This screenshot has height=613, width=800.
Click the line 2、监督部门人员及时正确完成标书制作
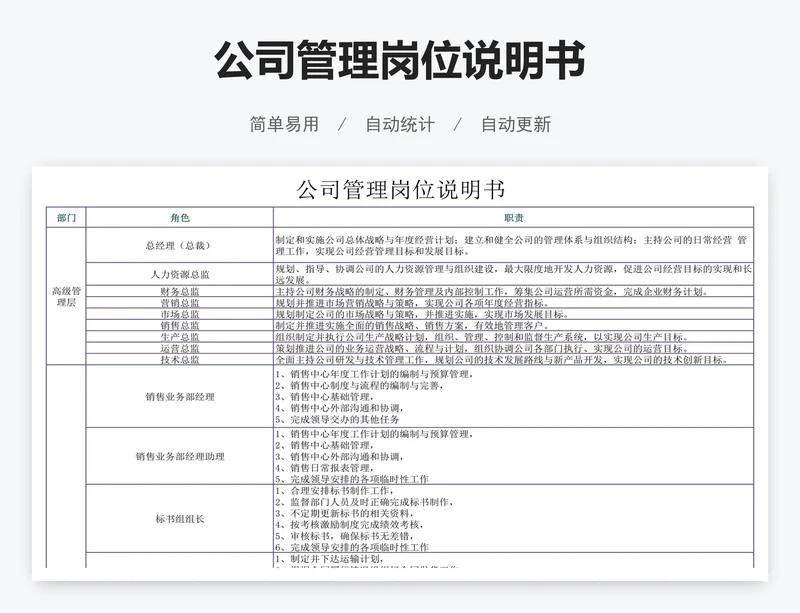click(365, 502)
